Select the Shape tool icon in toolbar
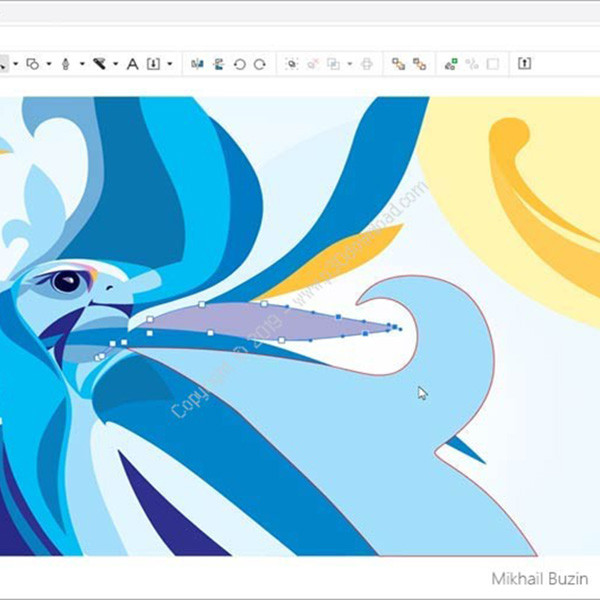600x600 pixels. pos(33,64)
